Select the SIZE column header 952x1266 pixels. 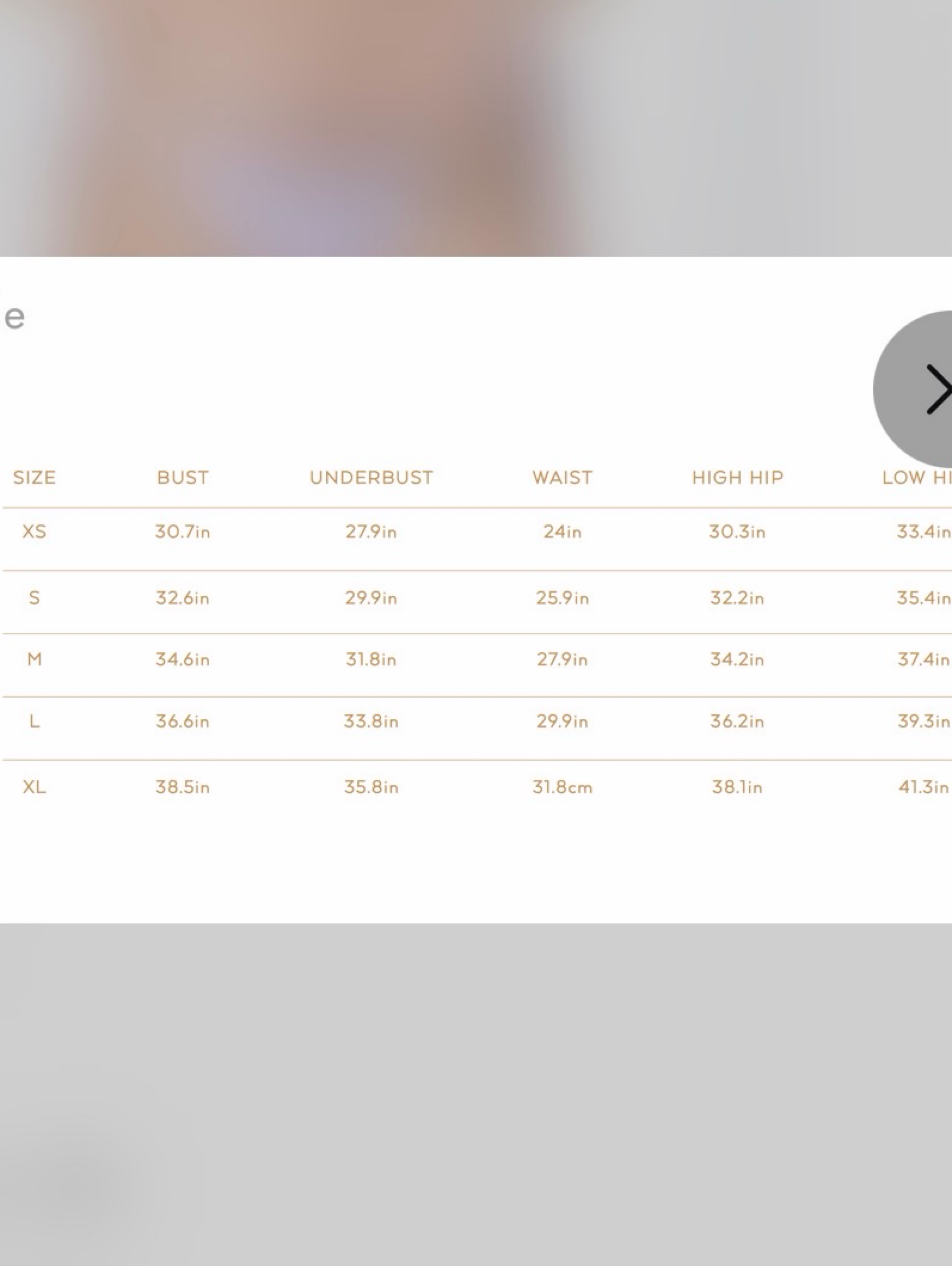click(34, 477)
